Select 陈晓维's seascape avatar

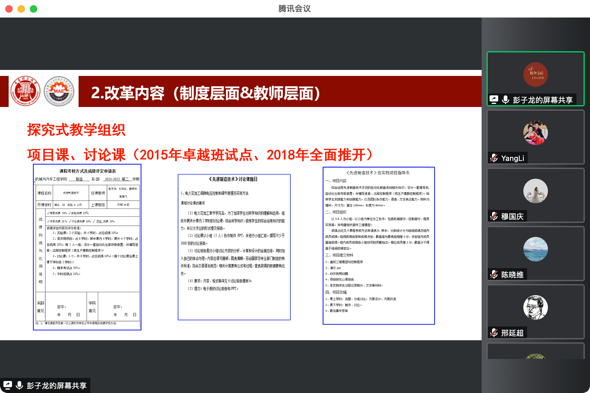click(x=535, y=249)
